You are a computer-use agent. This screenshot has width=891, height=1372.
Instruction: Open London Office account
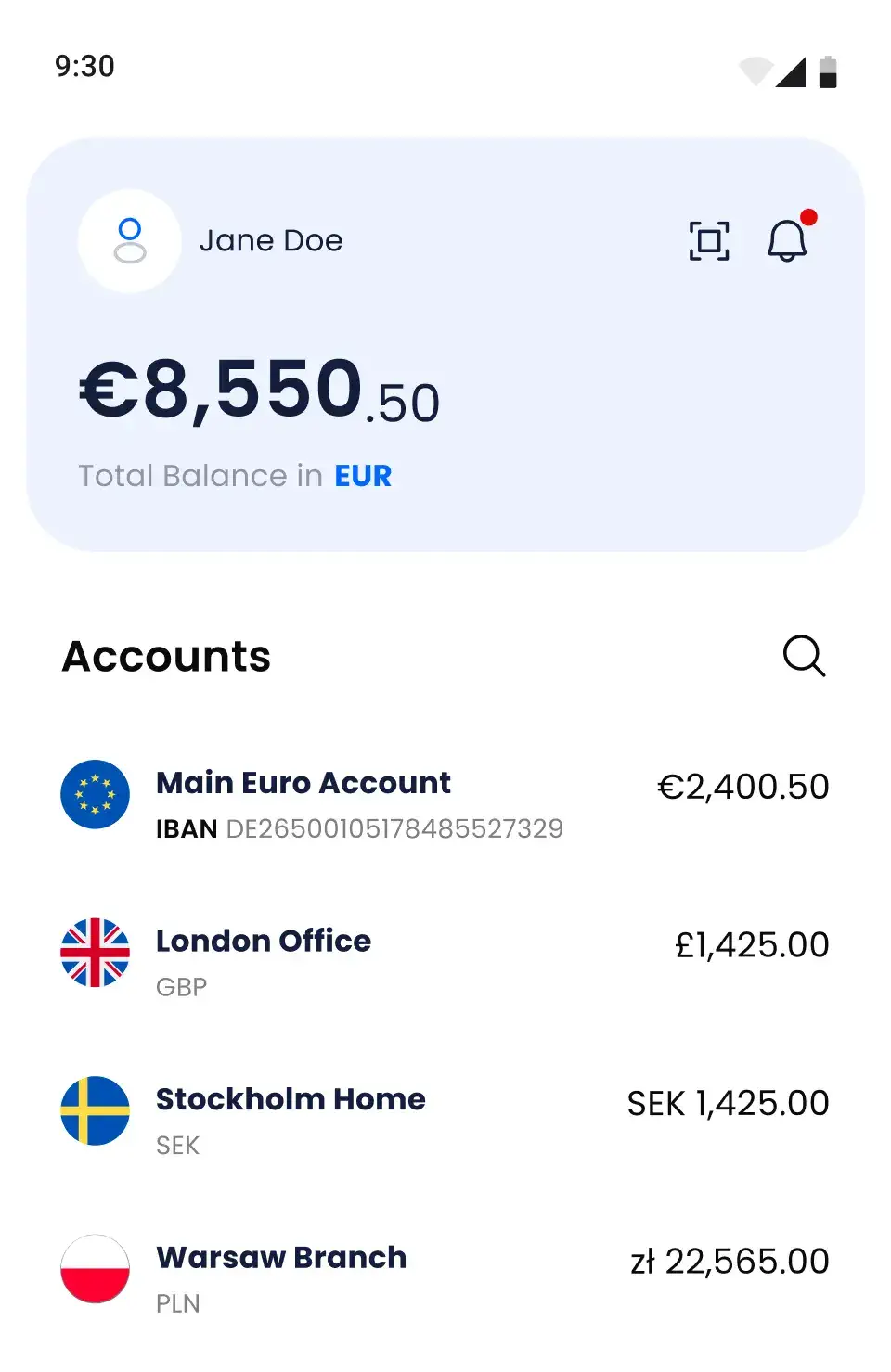pos(264,941)
